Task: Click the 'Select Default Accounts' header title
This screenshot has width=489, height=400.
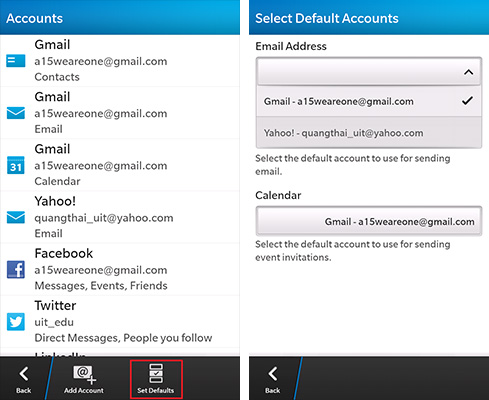Action: tap(327, 18)
